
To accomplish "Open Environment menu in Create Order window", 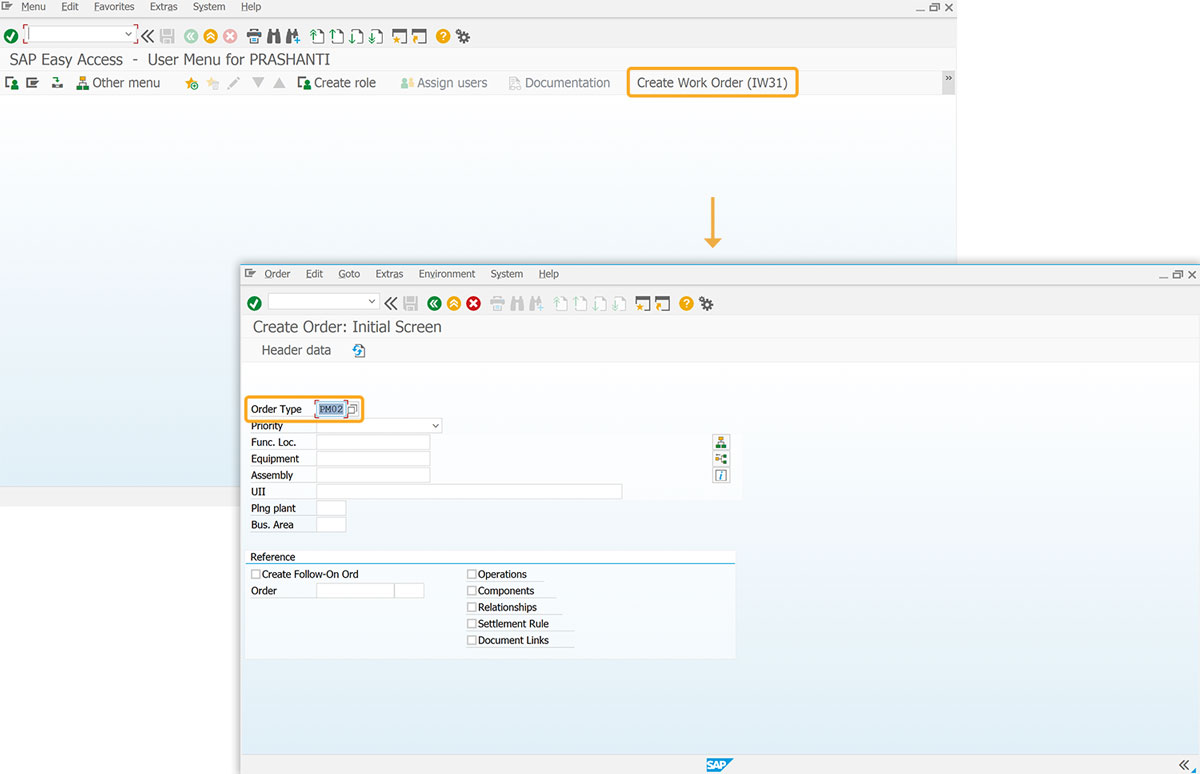I will tap(447, 274).
